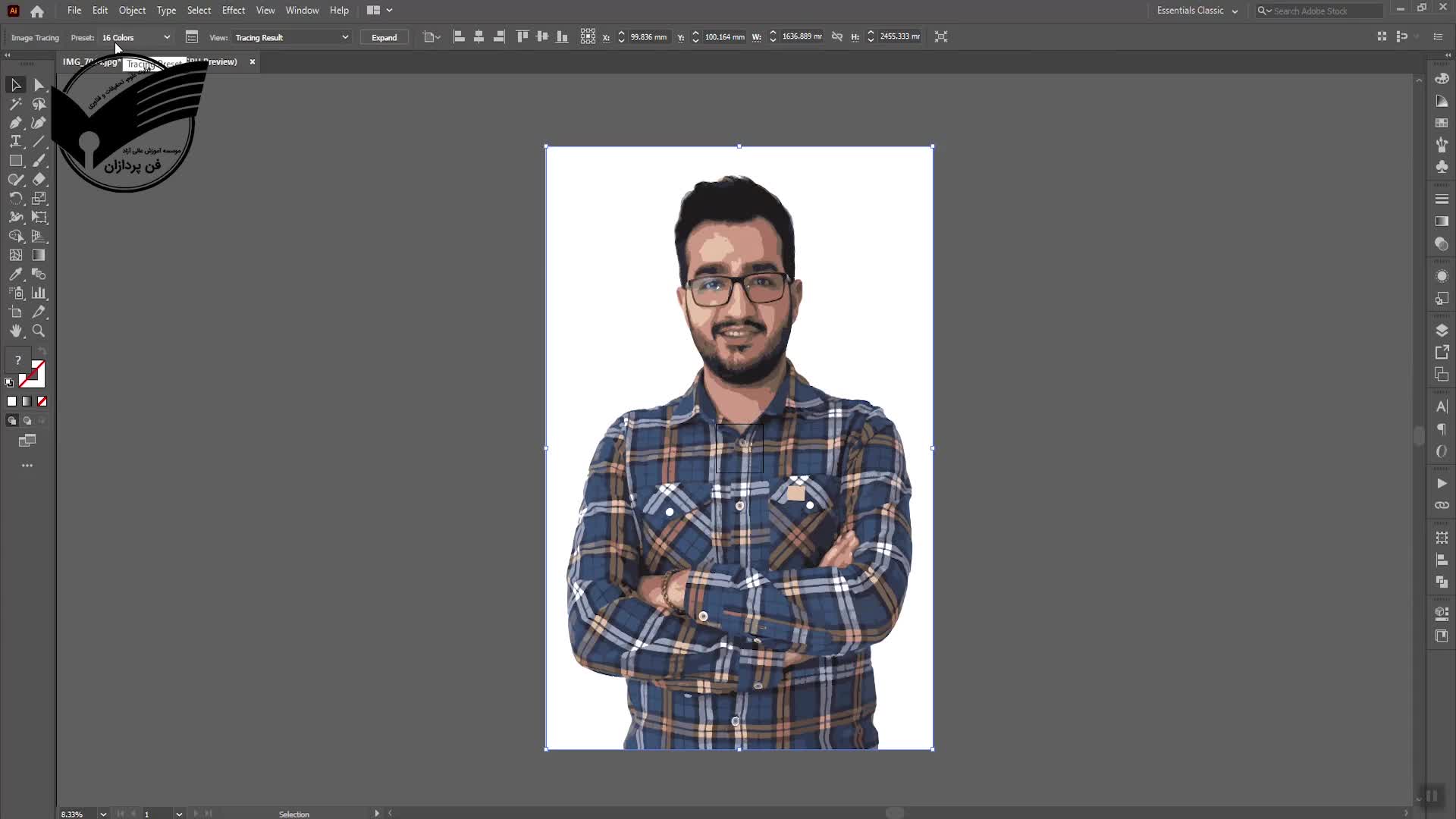This screenshot has width=1456, height=819.
Task: Open the Effect menu
Action: pos(233,11)
